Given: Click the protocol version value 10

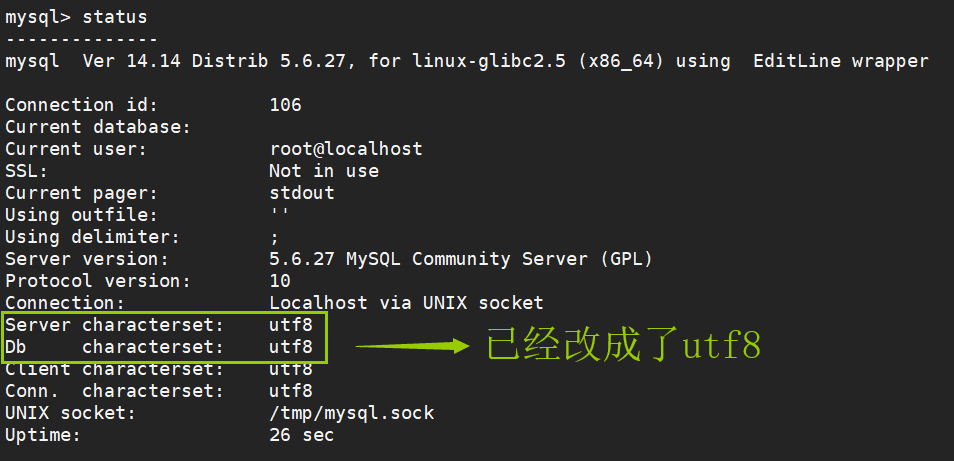Looking at the screenshot, I should (x=280, y=281).
